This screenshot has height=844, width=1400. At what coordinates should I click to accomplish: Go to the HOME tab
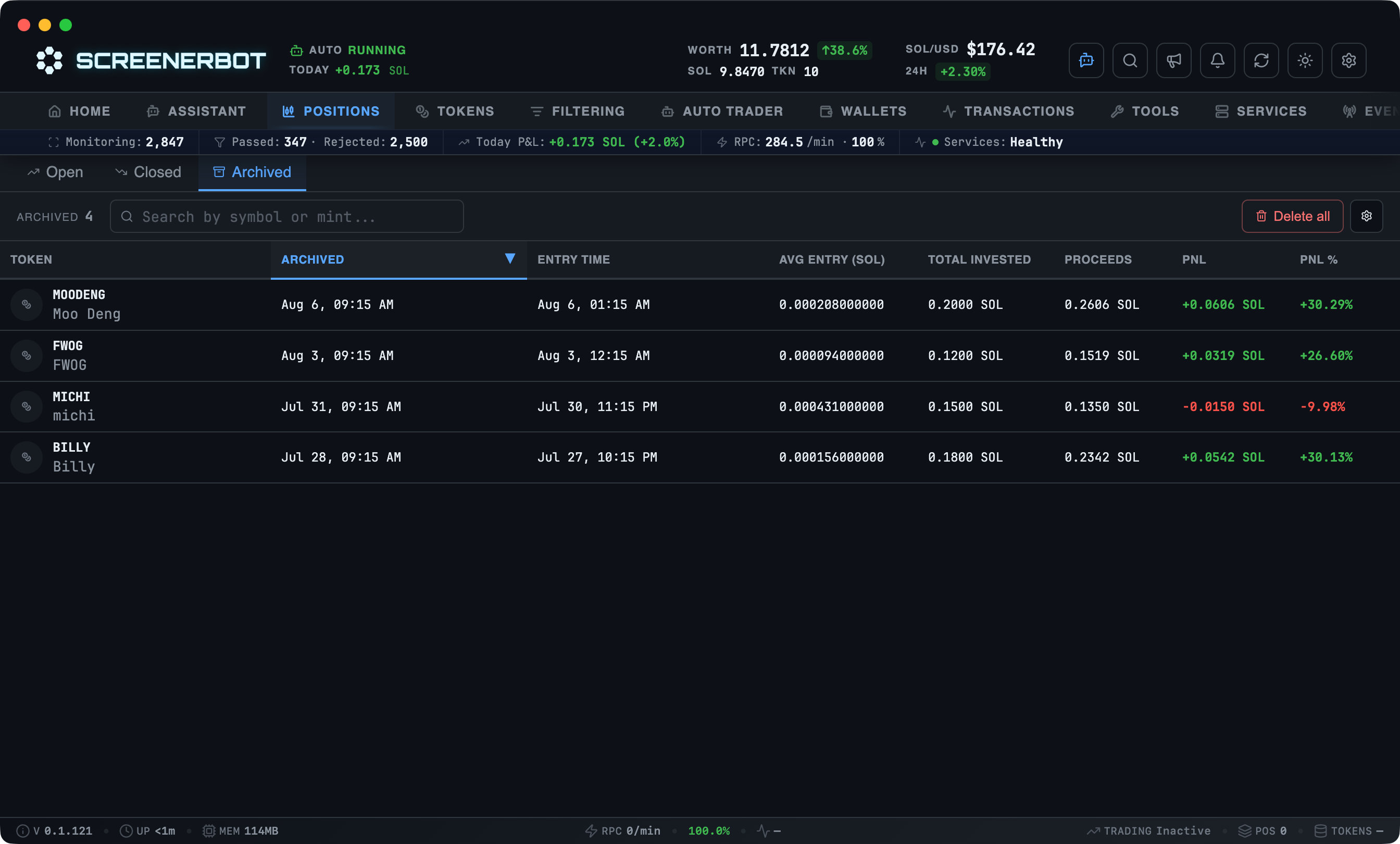79,111
